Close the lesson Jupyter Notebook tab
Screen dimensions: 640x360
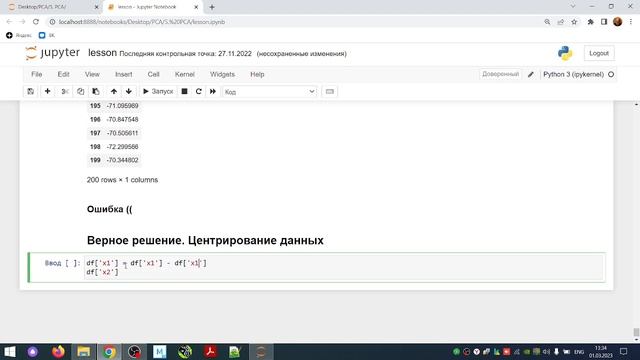pyautogui.click(x=196, y=7)
